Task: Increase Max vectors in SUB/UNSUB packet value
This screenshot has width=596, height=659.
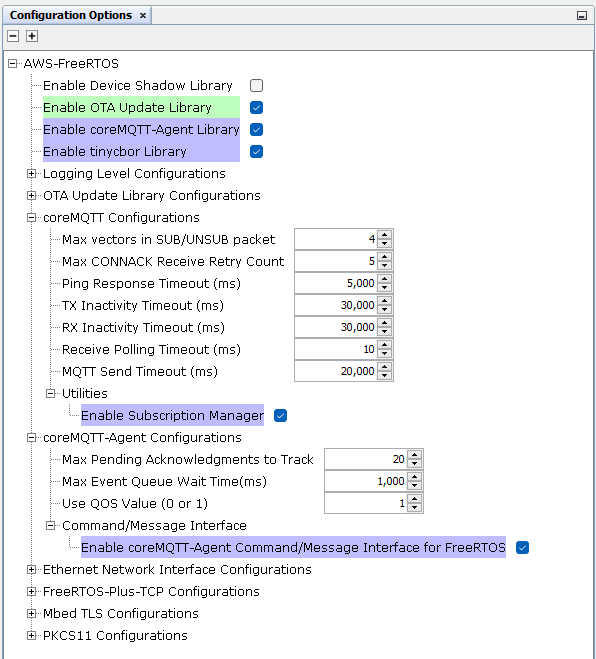Action: (385, 235)
